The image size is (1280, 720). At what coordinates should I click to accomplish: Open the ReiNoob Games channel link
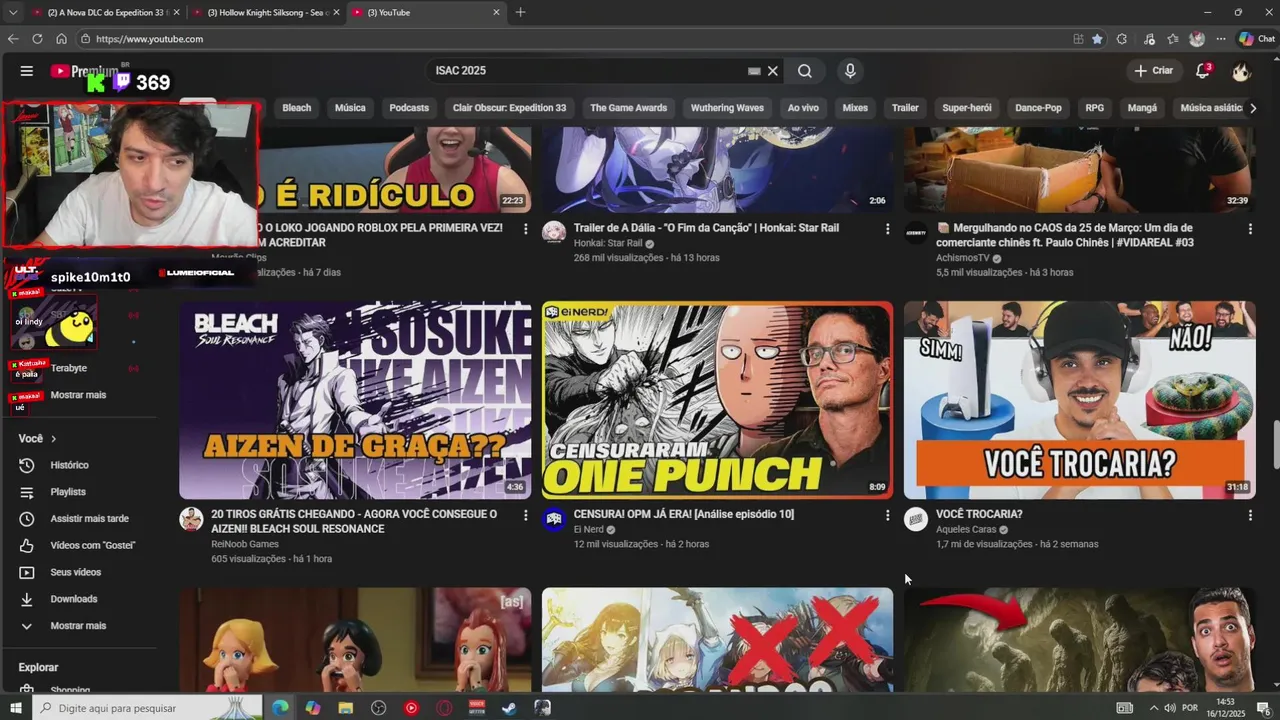pyautogui.click(x=245, y=544)
